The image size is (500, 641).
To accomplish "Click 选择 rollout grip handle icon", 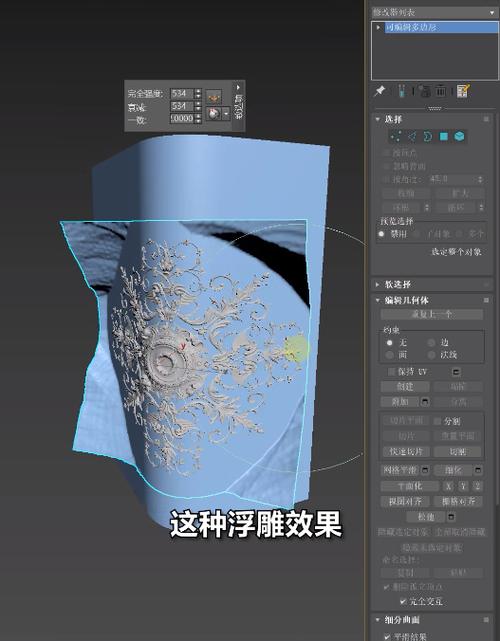I will 486,119.
